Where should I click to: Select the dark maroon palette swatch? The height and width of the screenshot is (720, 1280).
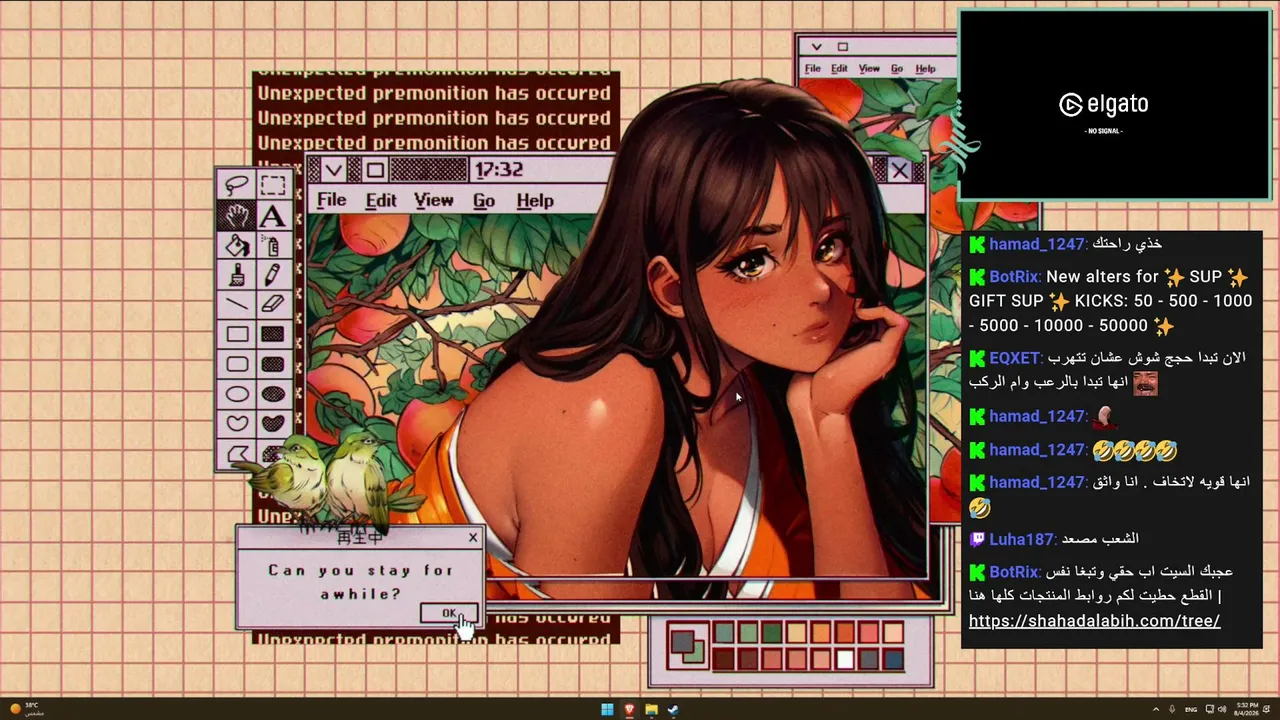click(x=724, y=659)
